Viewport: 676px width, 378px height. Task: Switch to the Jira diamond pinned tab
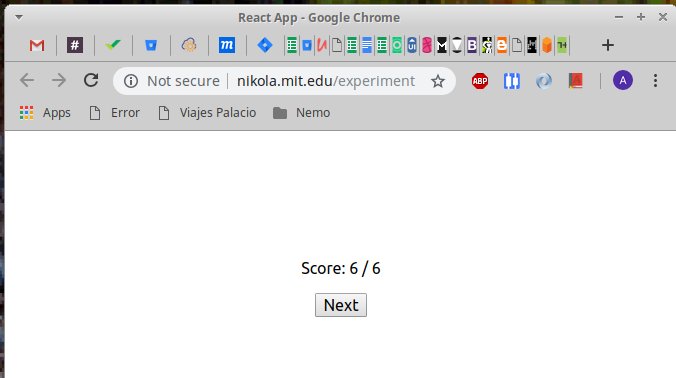pos(265,45)
